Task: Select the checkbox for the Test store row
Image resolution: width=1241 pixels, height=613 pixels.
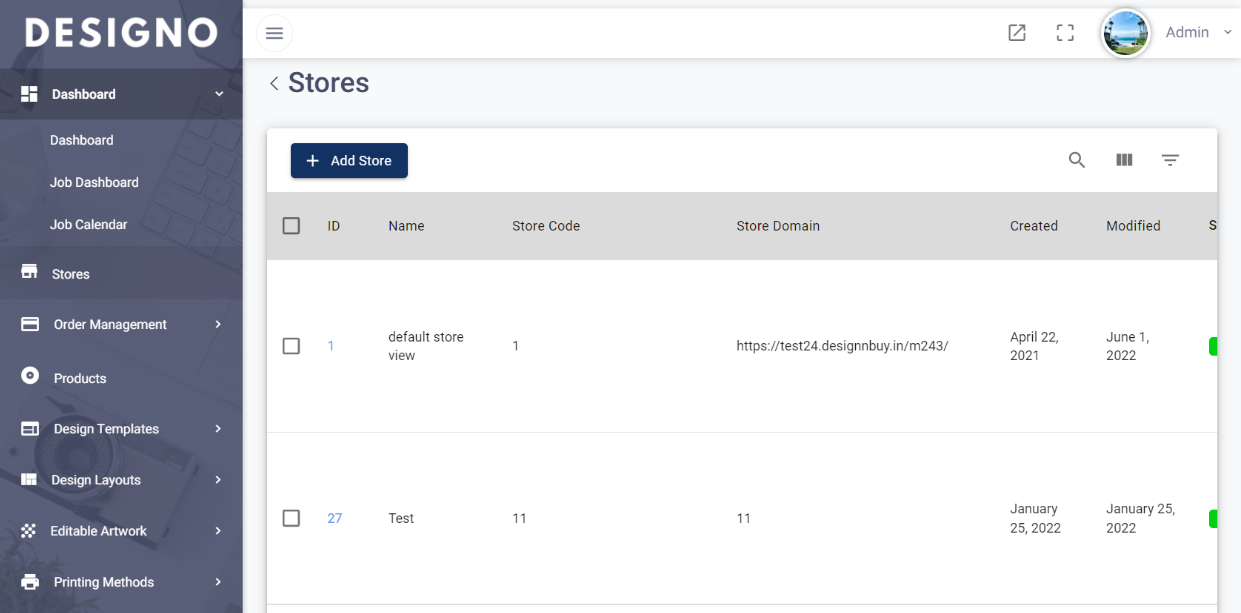Action: pos(291,518)
